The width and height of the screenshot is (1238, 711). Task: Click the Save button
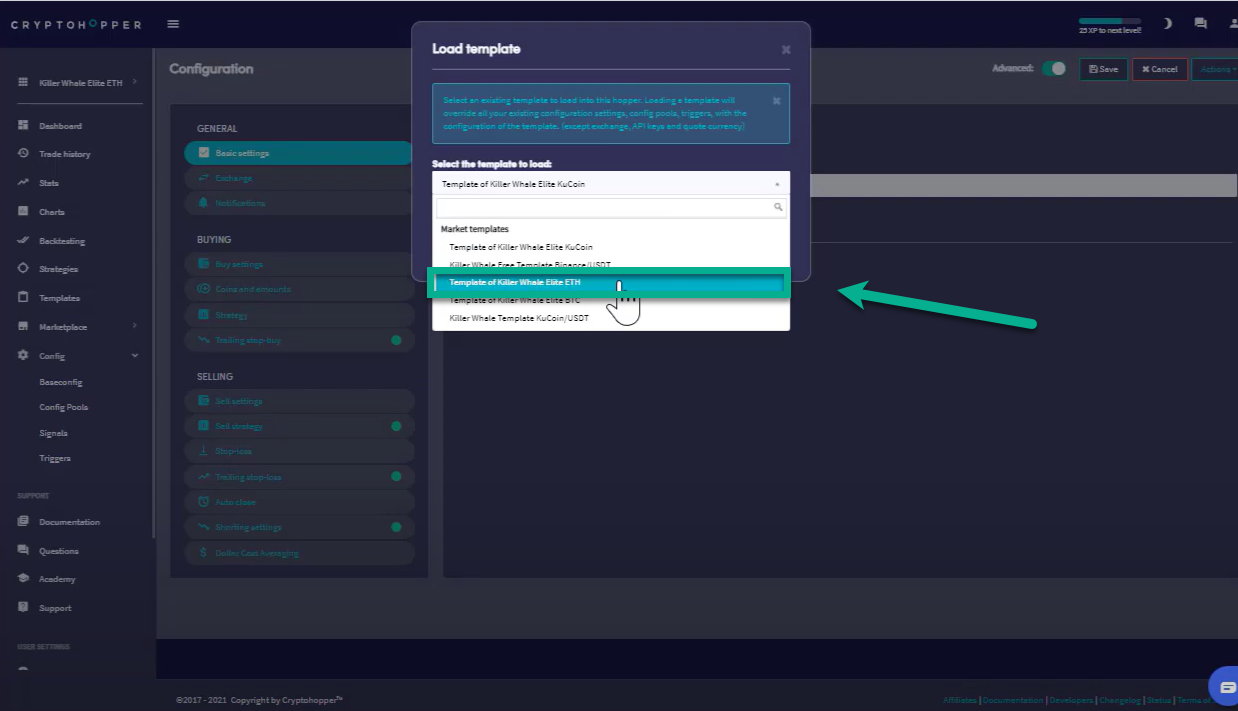pyautogui.click(x=1103, y=69)
